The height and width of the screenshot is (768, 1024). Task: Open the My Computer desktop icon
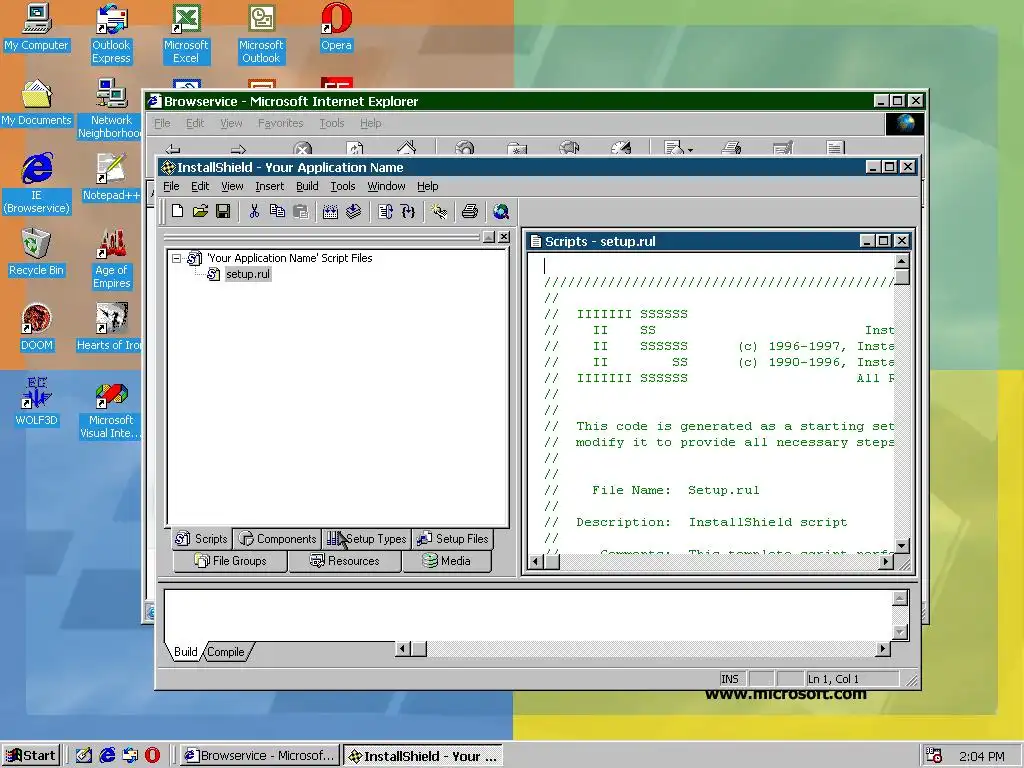(36, 27)
